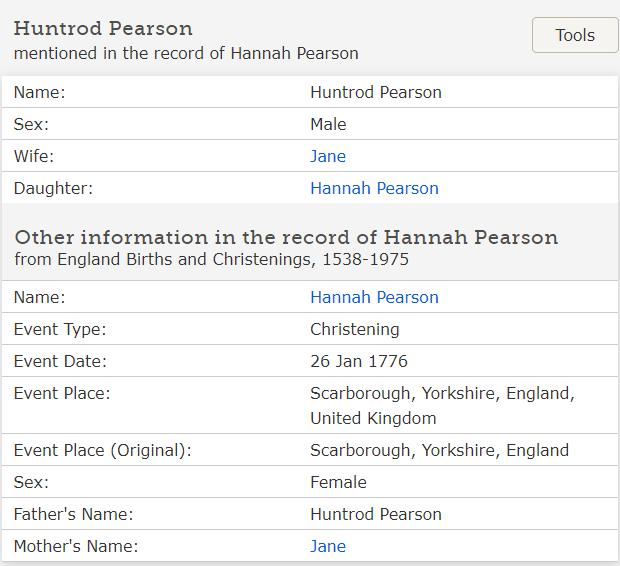Click the Daughter field label

pyautogui.click(x=53, y=188)
